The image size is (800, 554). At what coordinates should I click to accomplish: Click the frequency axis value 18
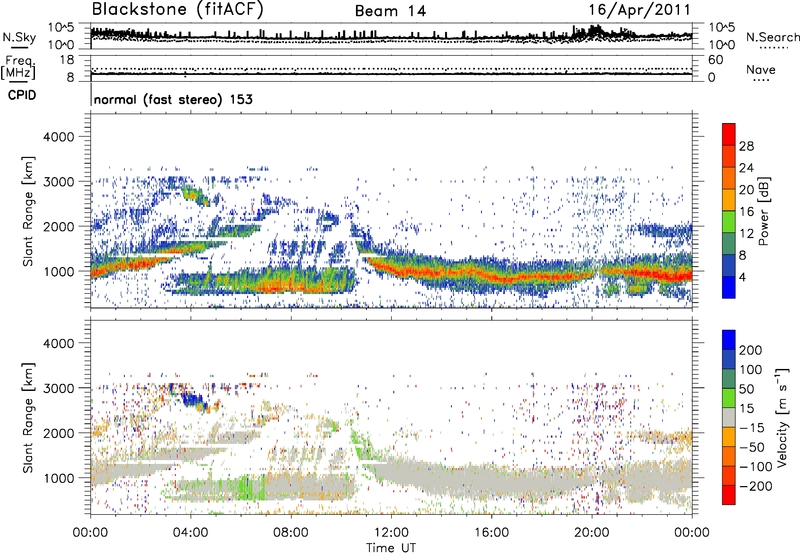[x=67, y=60]
